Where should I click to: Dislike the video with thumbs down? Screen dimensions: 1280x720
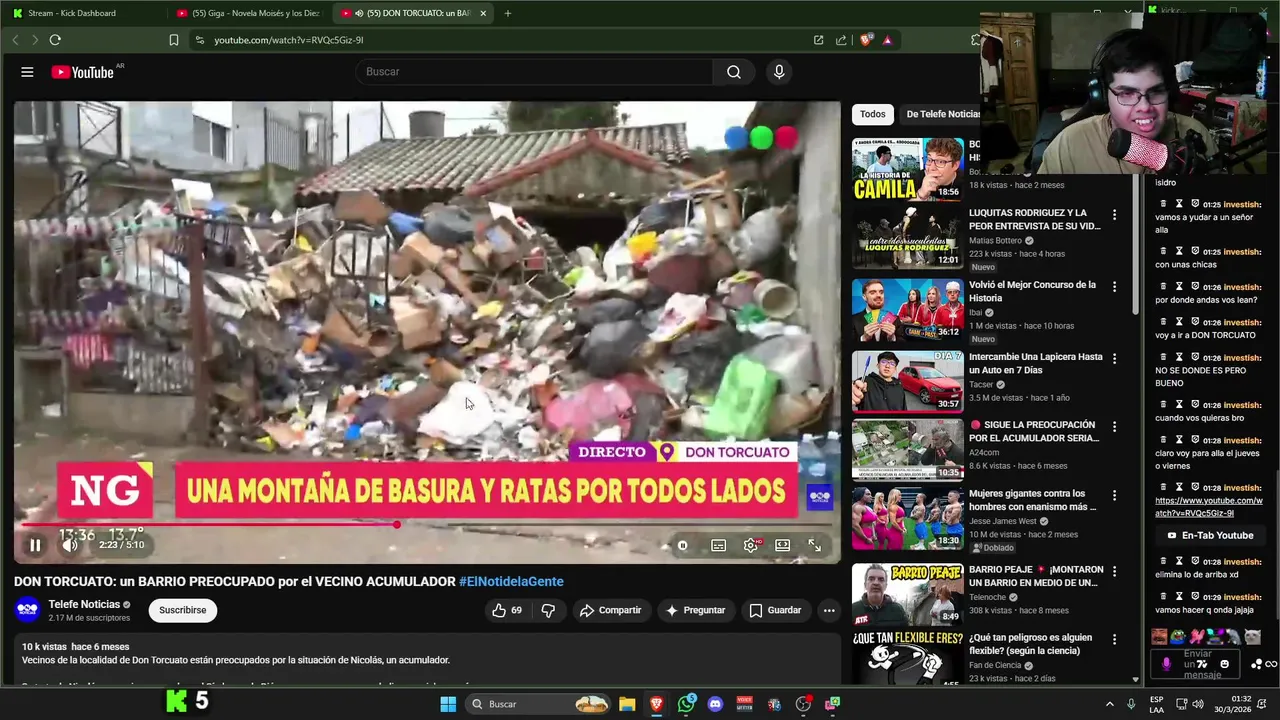coord(548,610)
